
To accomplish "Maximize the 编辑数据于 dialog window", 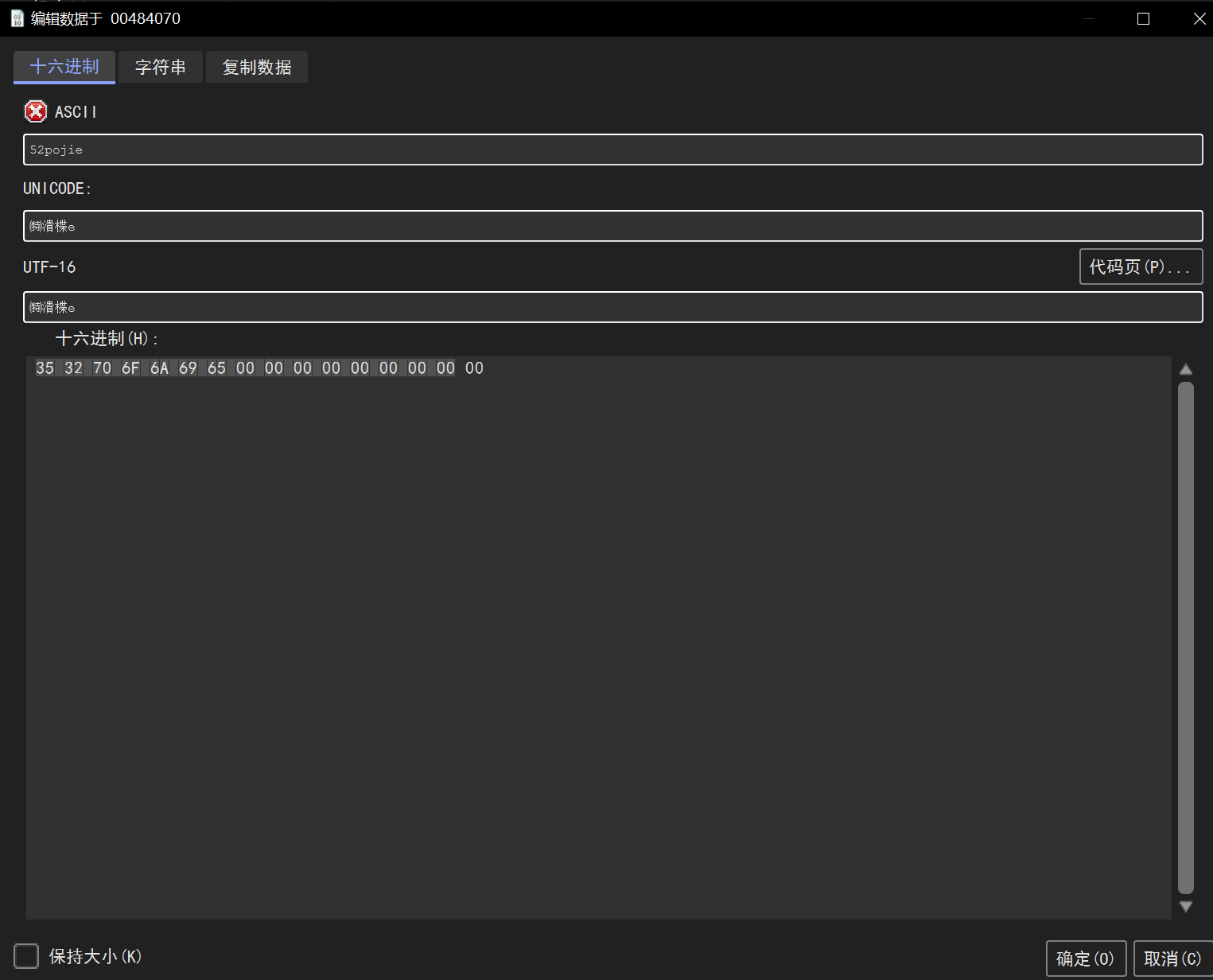I will coord(1144,18).
